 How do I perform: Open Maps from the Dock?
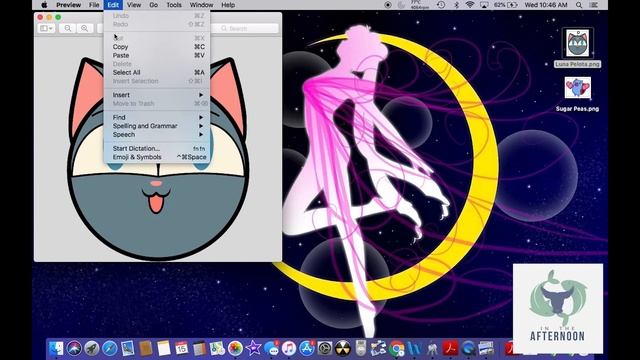tap(217, 348)
